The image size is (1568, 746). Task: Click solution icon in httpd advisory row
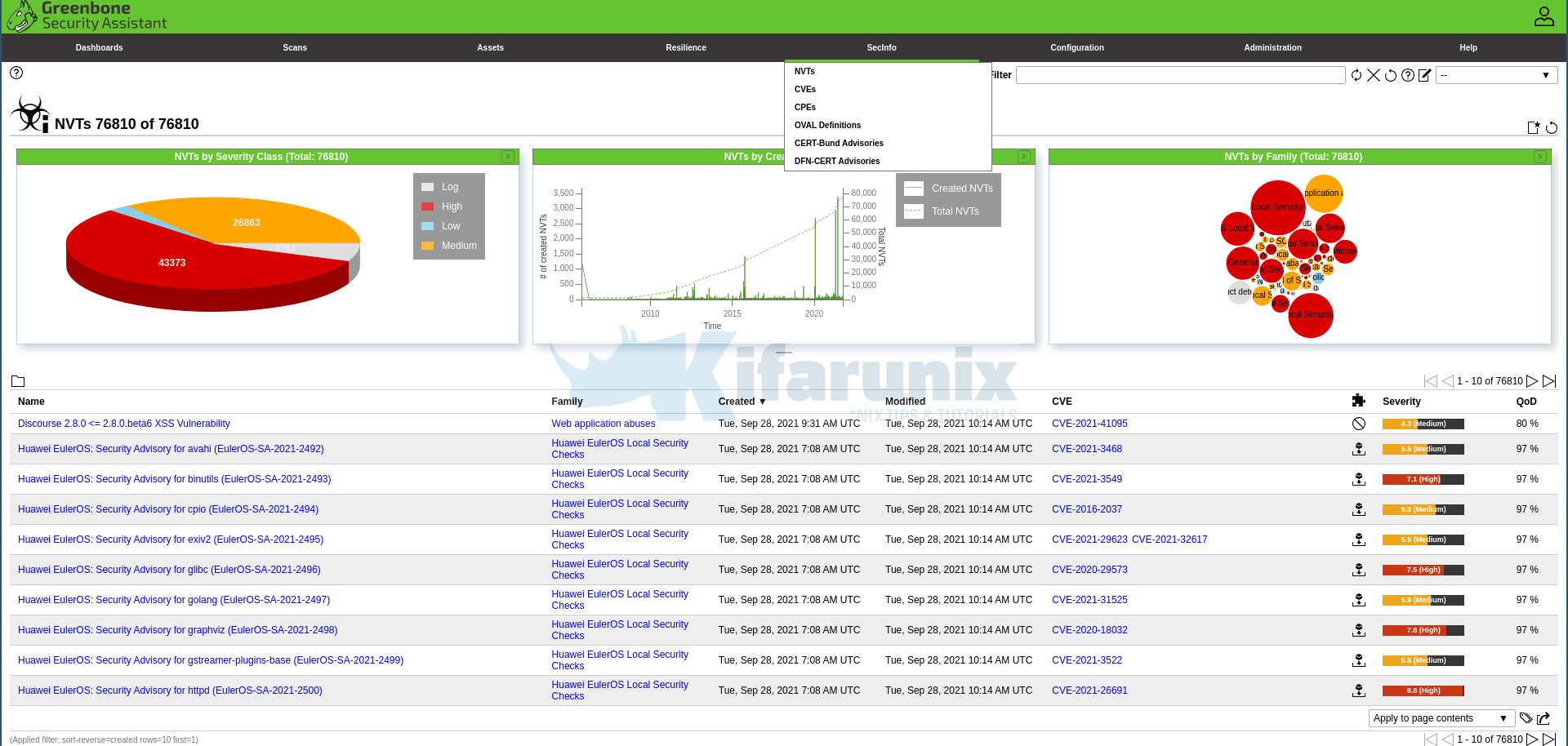[1359, 690]
